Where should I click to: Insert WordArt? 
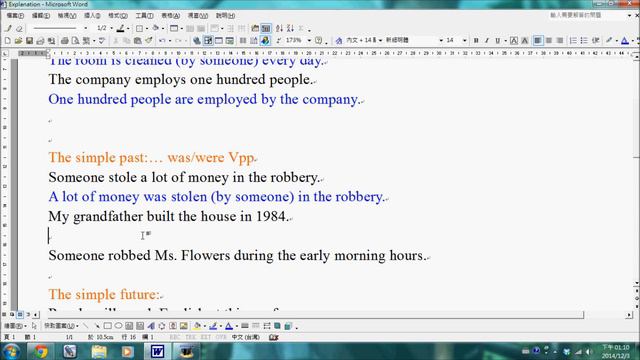pyautogui.click(x=151, y=326)
